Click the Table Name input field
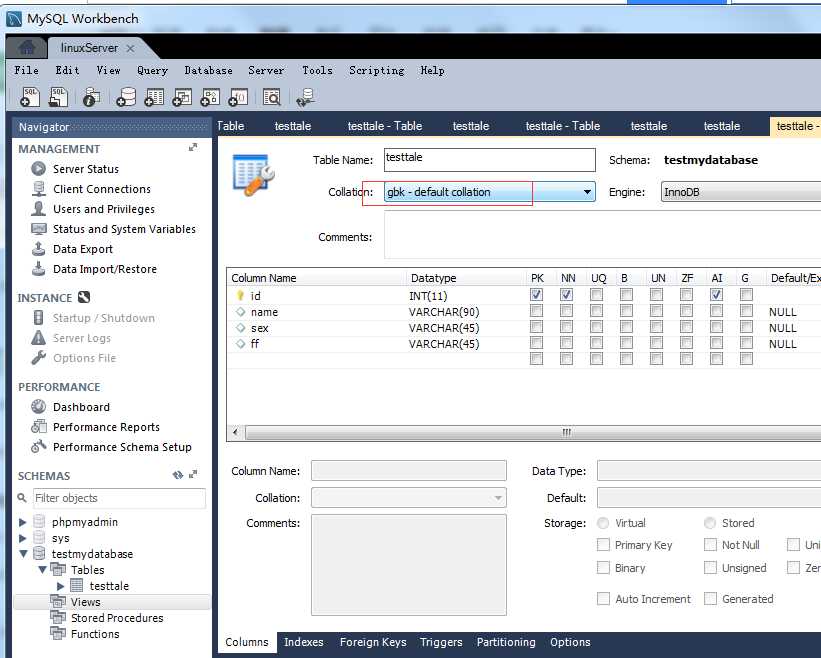 (490, 160)
